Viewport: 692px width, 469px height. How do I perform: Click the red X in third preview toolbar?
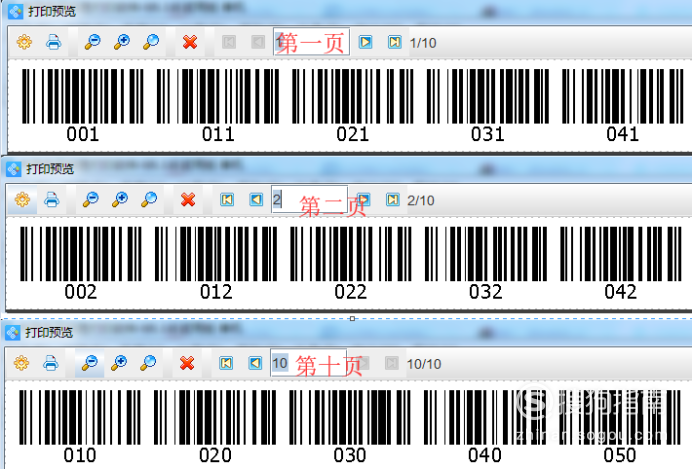click(187, 363)
